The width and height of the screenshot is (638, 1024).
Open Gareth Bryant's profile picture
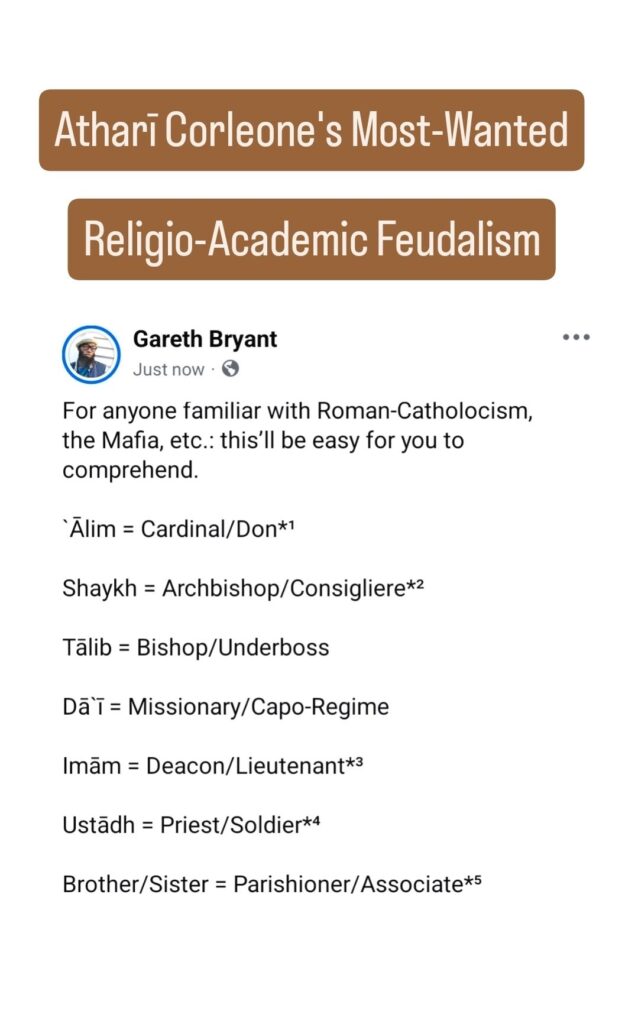tap(91, 354)
